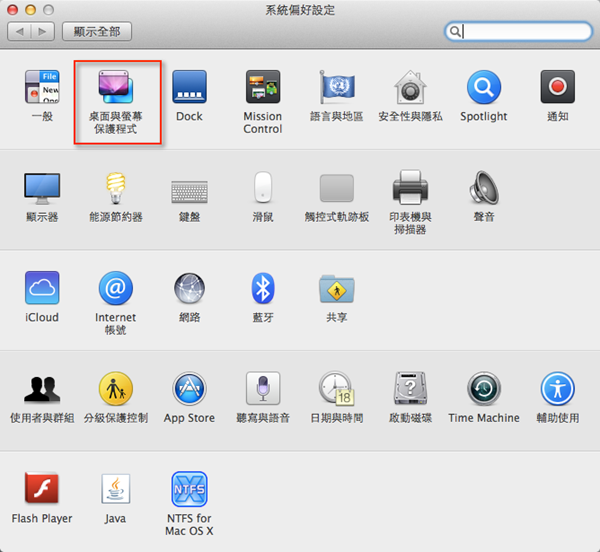Open 網路 (Network) globe icon

tap(189, 288)
